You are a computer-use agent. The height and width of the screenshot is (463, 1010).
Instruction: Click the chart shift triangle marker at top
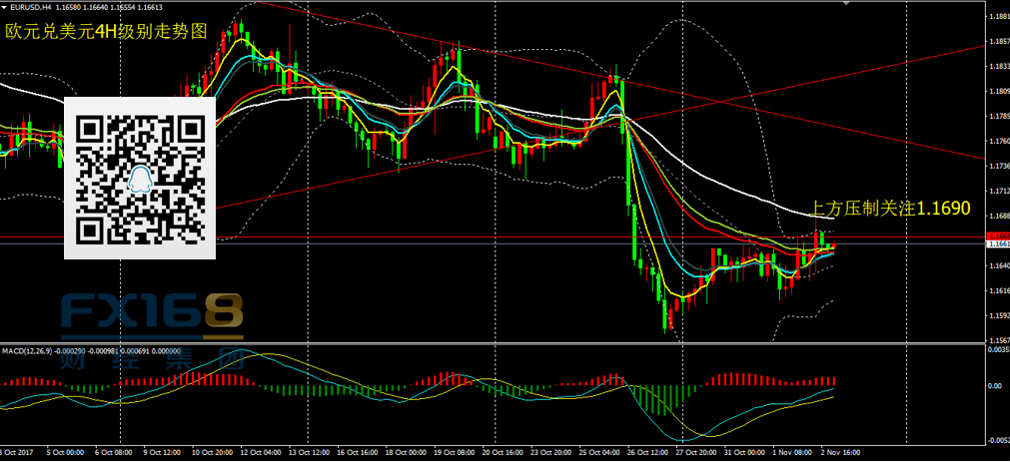[848, 5]
